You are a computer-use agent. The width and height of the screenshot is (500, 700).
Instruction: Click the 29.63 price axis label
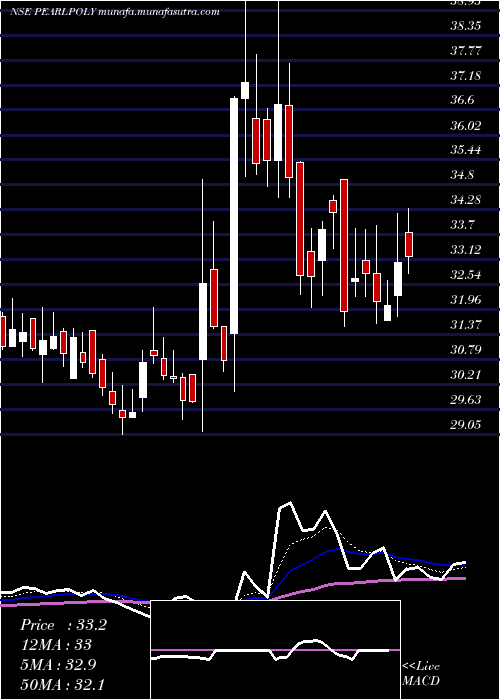pyautogui.click(x=466, y=400)
